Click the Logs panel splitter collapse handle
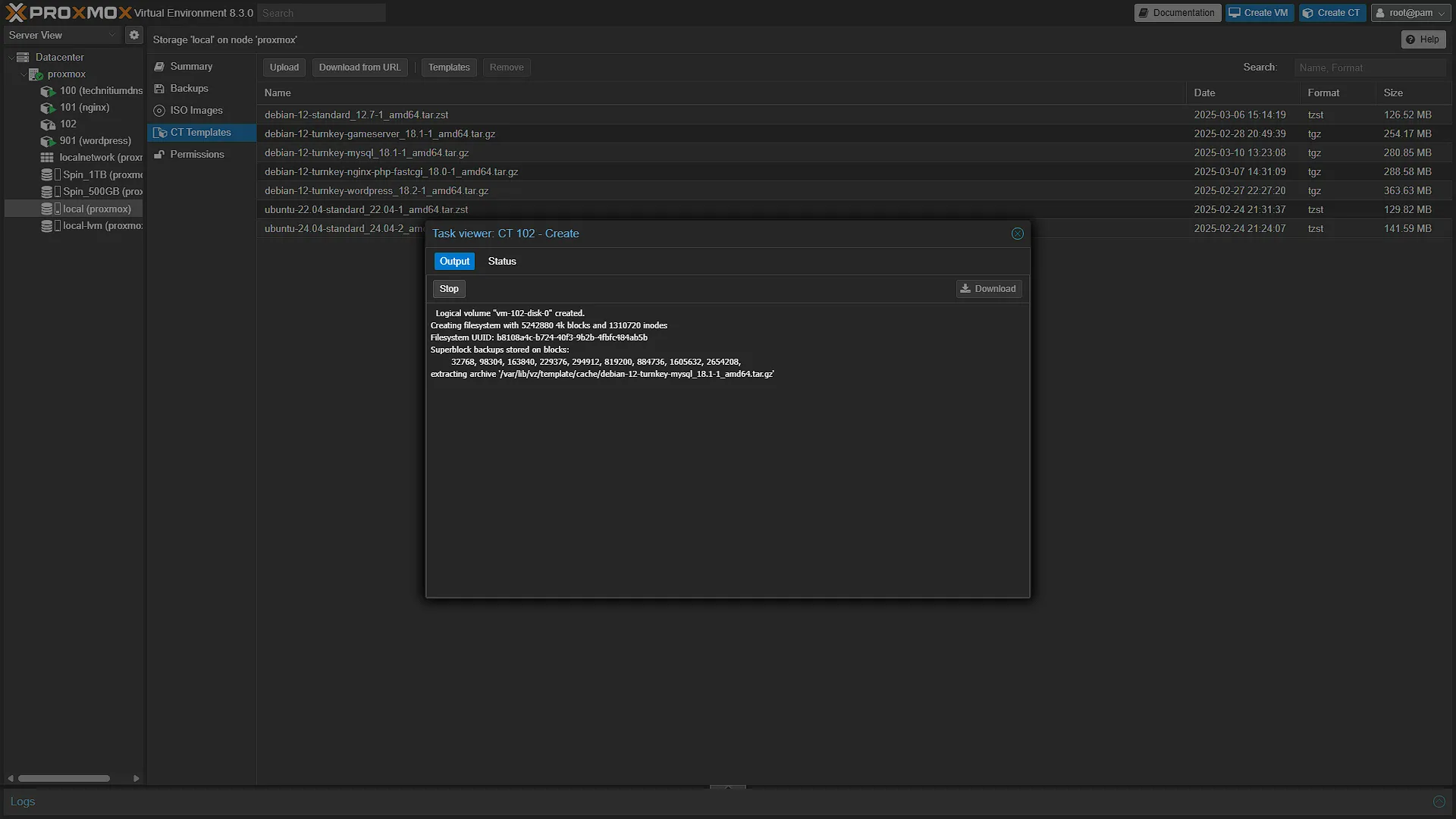 tap(728, 787)
